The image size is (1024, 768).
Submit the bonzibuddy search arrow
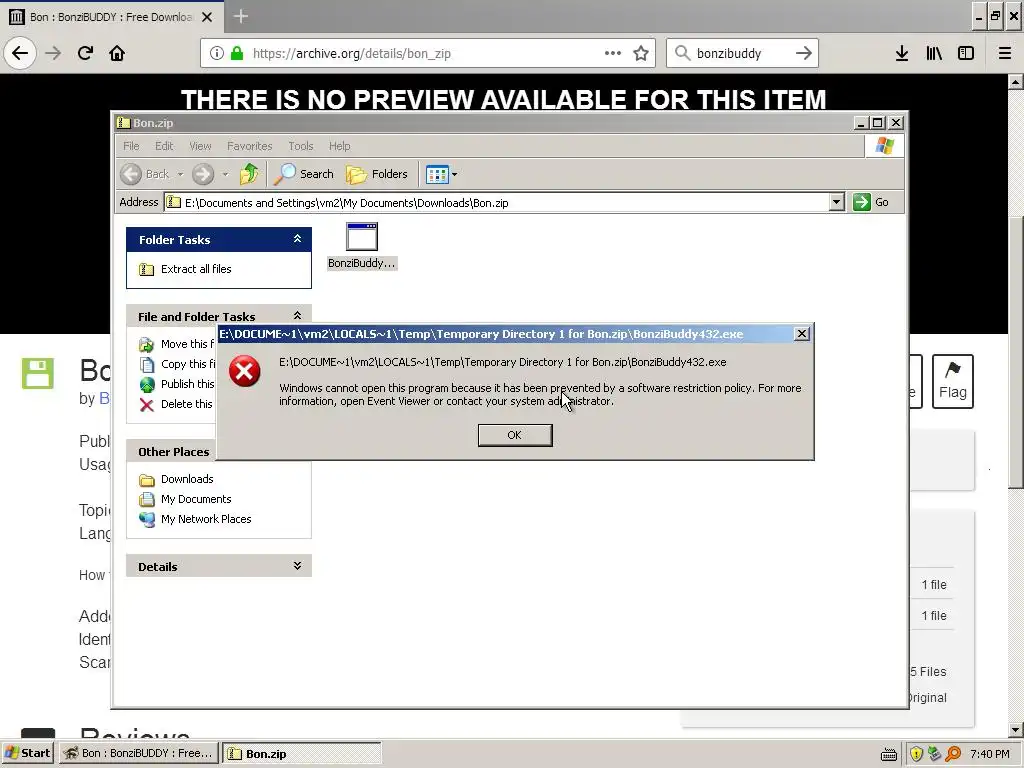point(804,53)
